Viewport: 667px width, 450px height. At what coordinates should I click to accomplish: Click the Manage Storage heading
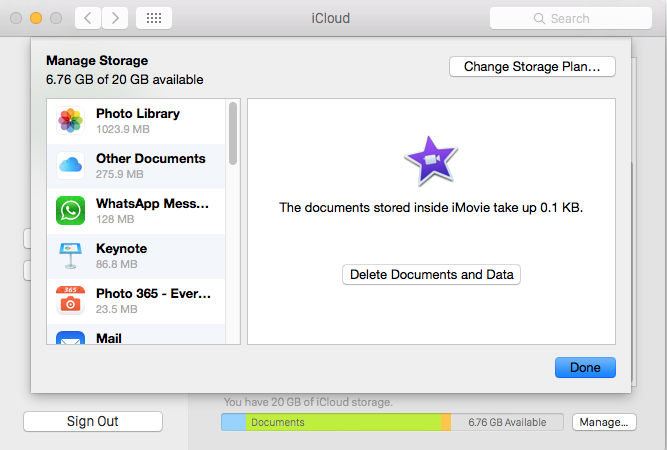(97, 60)
